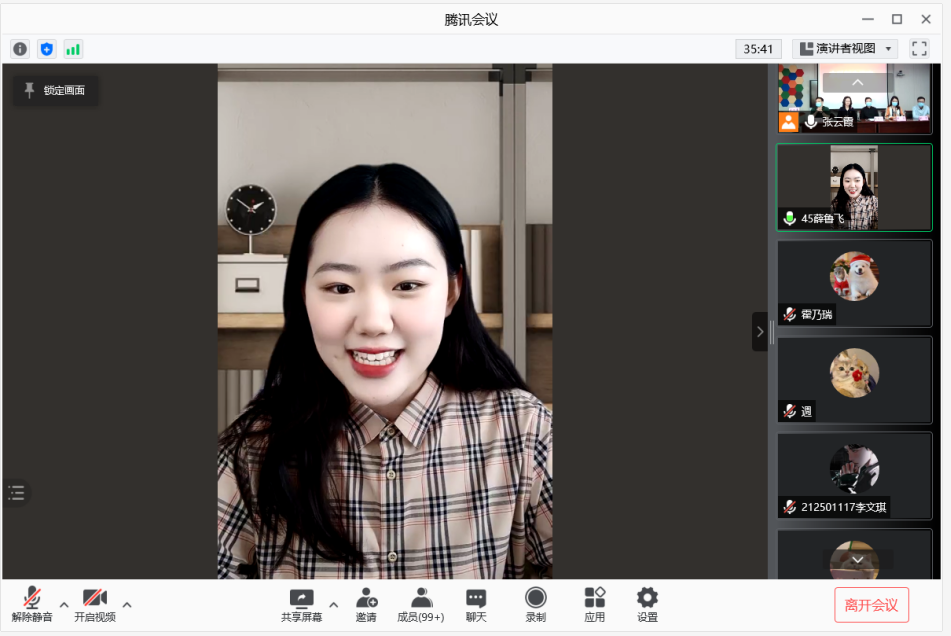Open the 聊天 chat panel
This screenshot has width=951, height=636.
coord(476,605)
